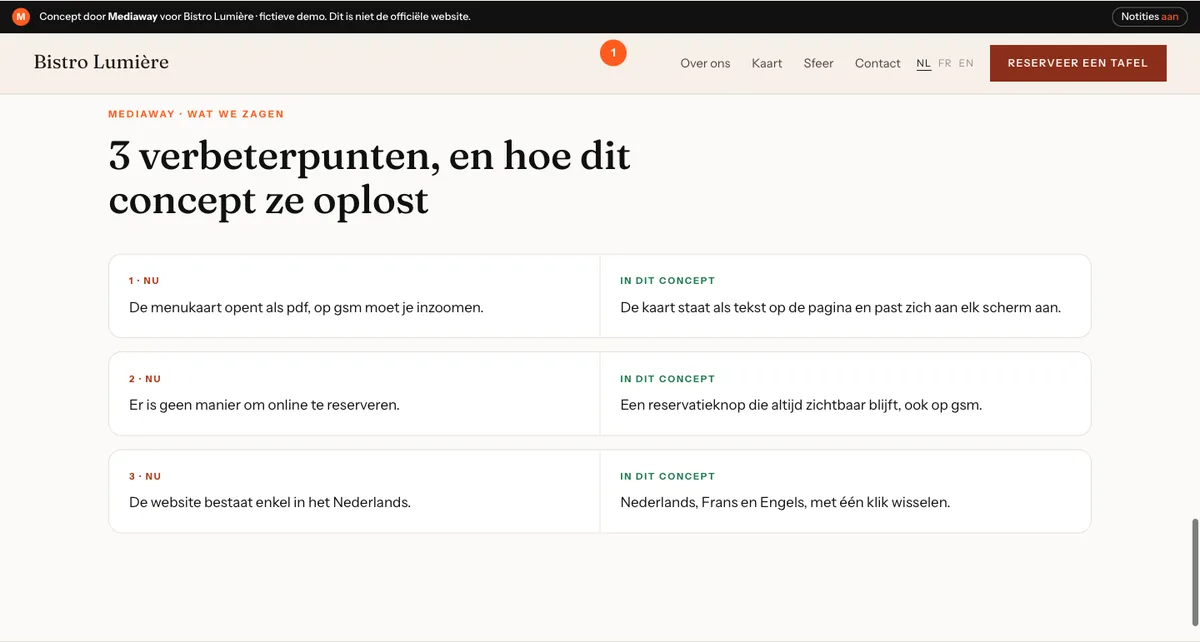The height and width of the screenshot is (642, 1200).
Task: Select the NL language option
Action: (924, 63)
